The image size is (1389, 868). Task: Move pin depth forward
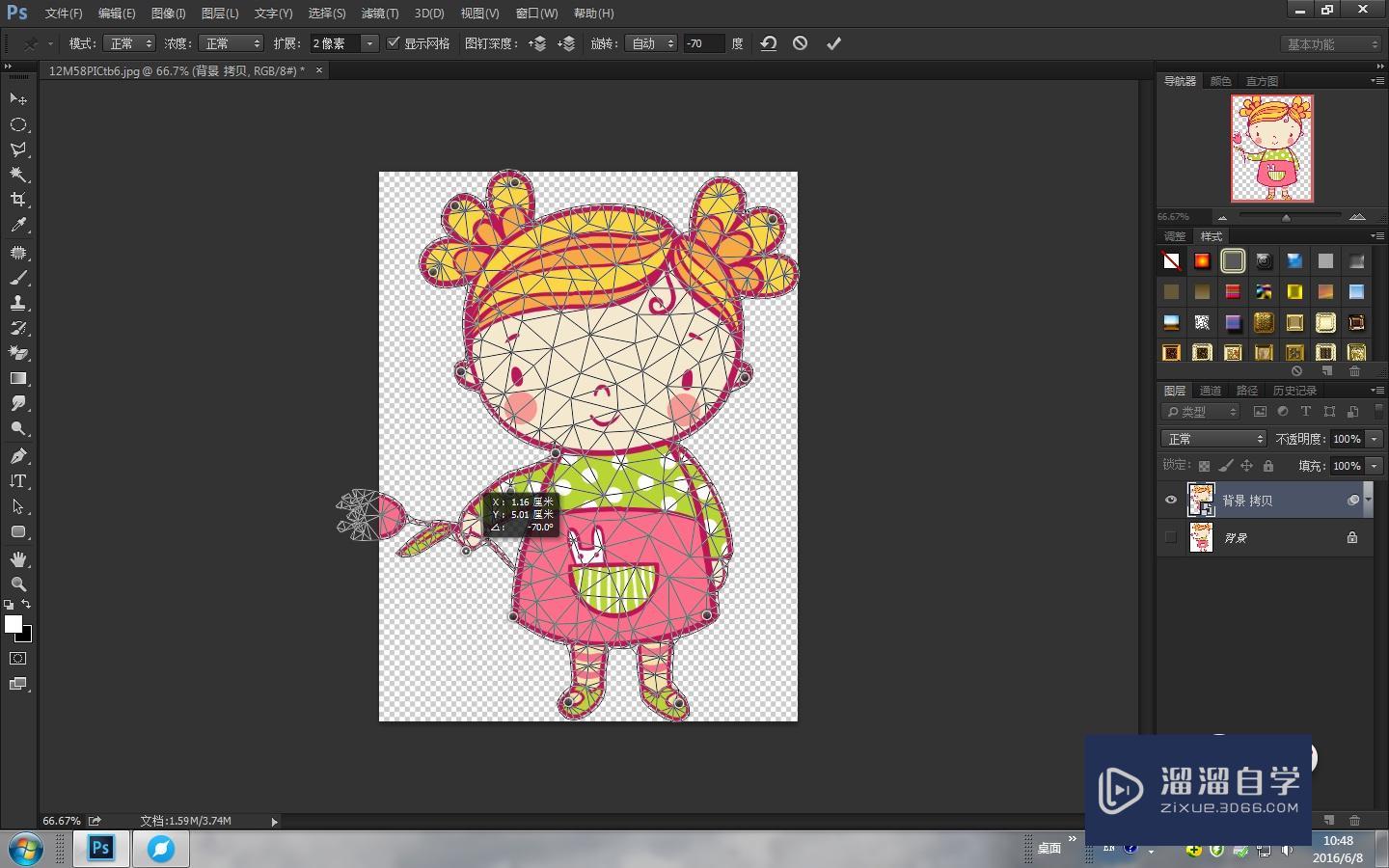(537, 43)
